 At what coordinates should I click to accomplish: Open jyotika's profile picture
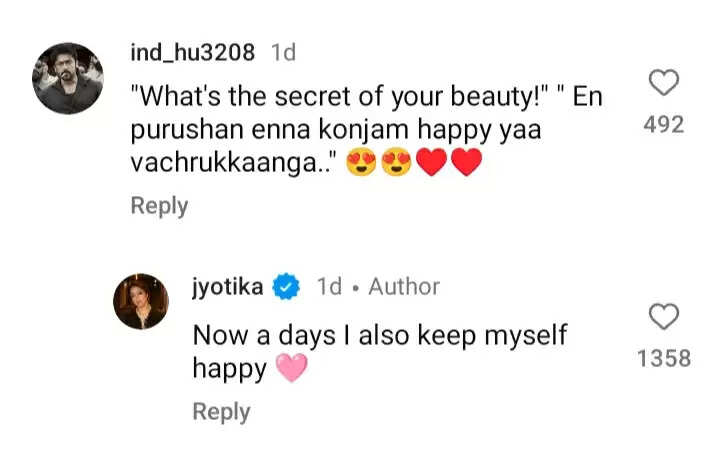(x=140, y=301)
